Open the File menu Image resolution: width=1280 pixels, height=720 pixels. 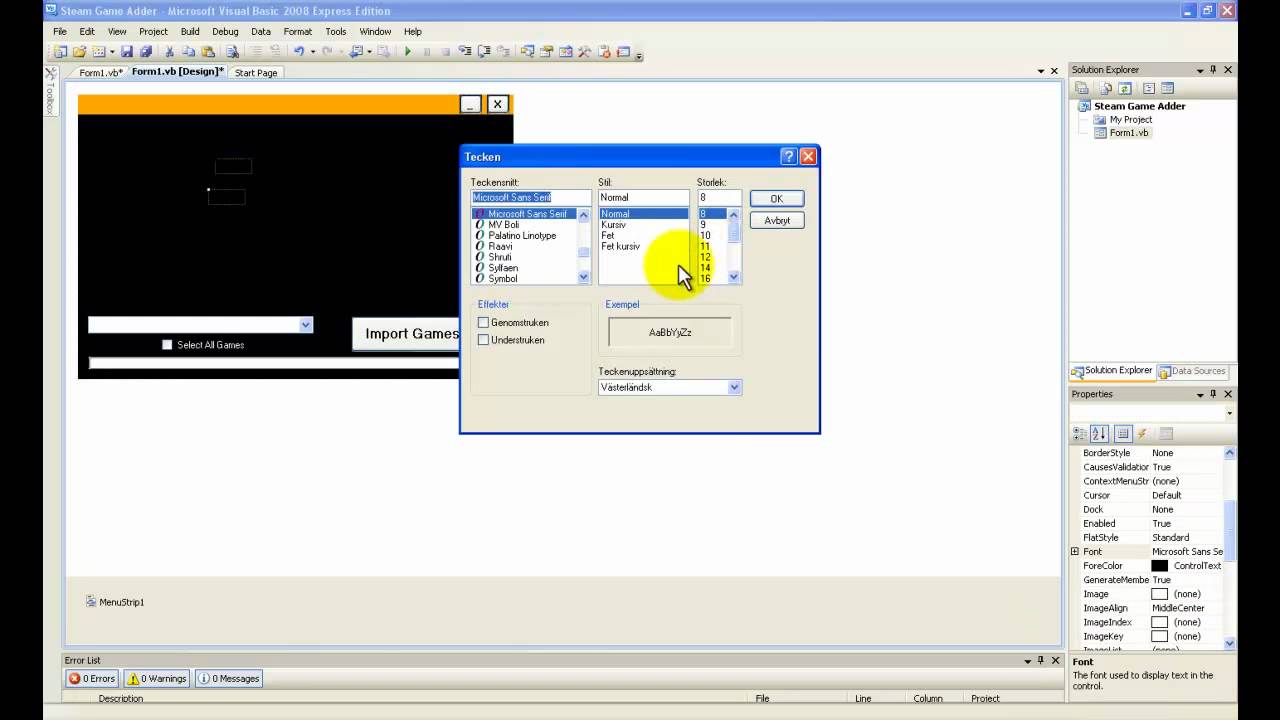tap(60, 31)
